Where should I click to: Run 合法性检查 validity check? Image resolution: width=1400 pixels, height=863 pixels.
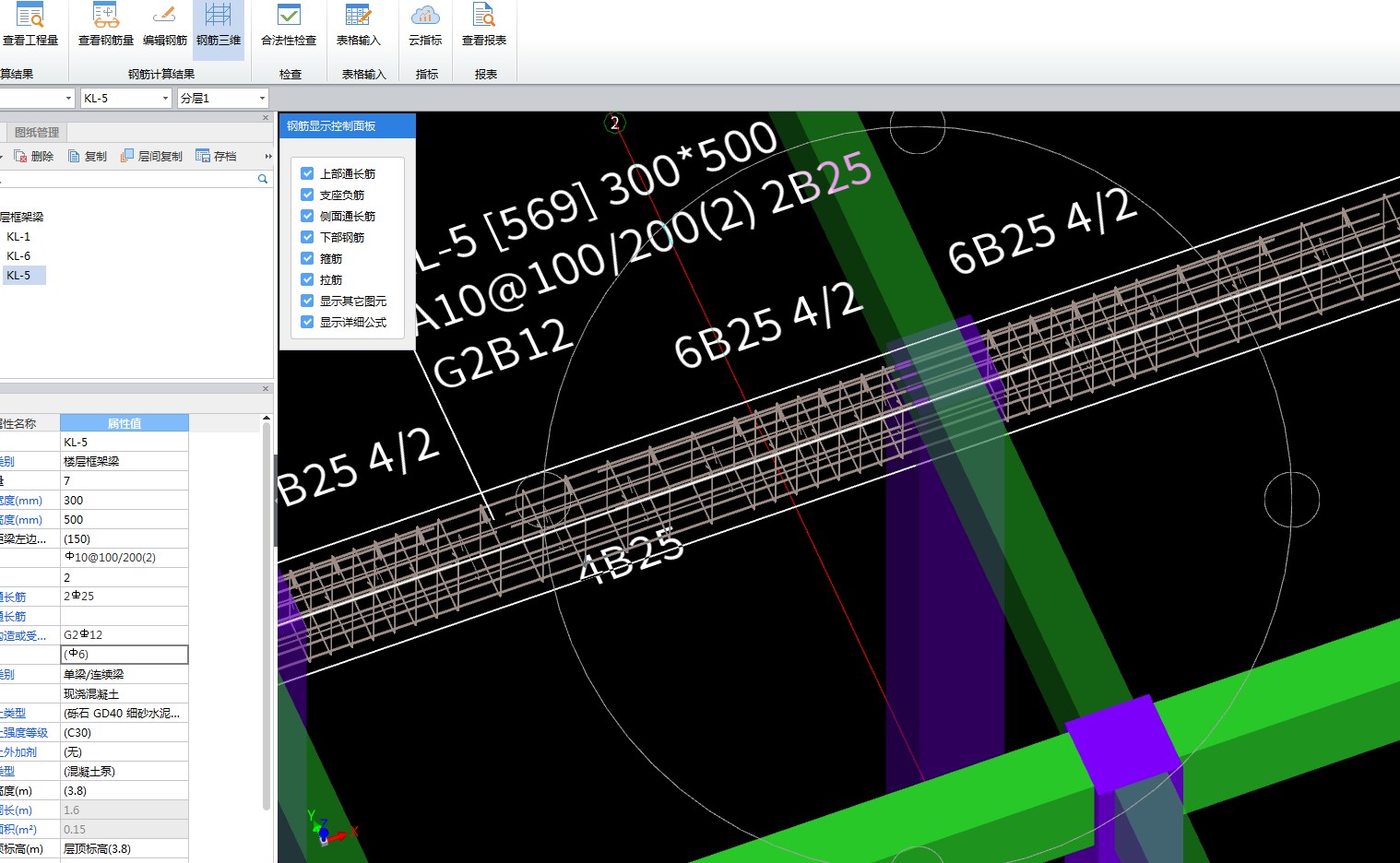[289, 26]
